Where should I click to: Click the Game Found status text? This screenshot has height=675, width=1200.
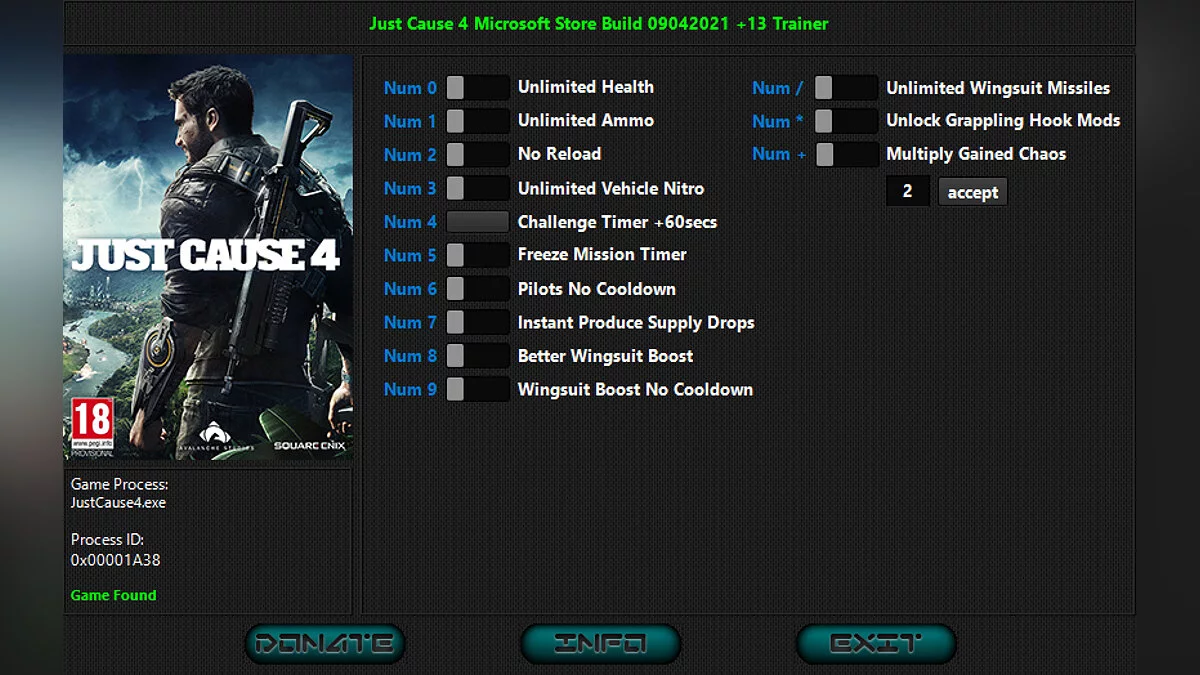[113, 595]
